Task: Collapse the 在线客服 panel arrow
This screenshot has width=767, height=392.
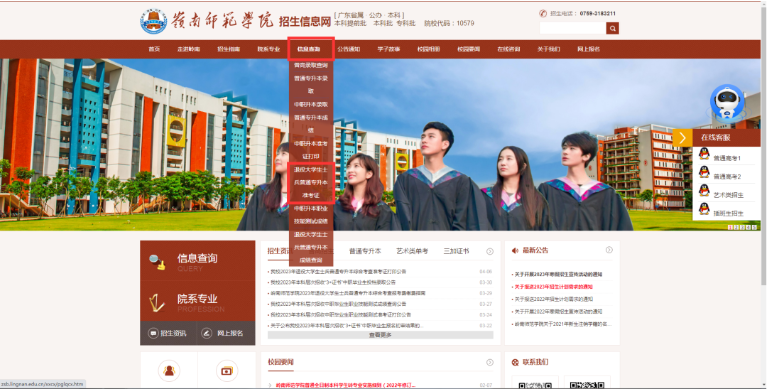Action: 682,138
